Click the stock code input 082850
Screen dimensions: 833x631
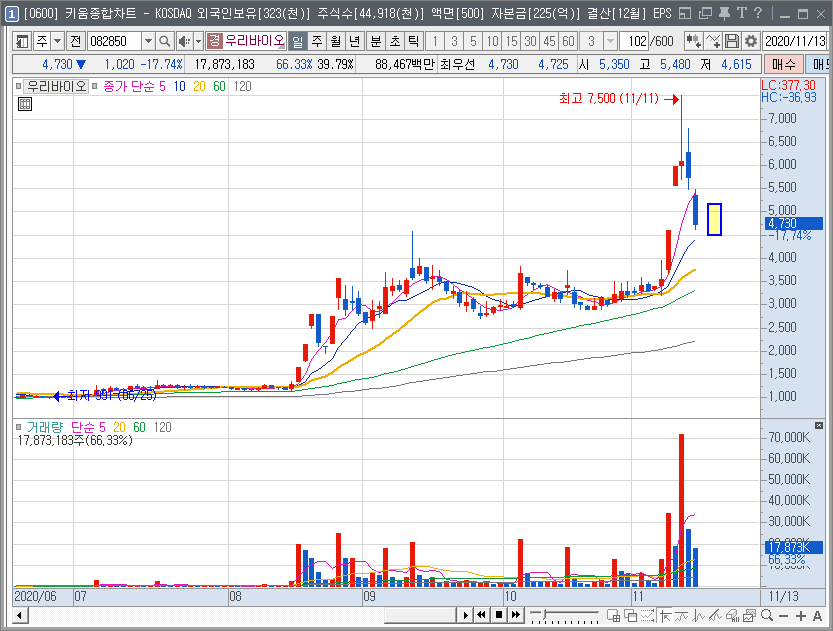coord(114,41)
